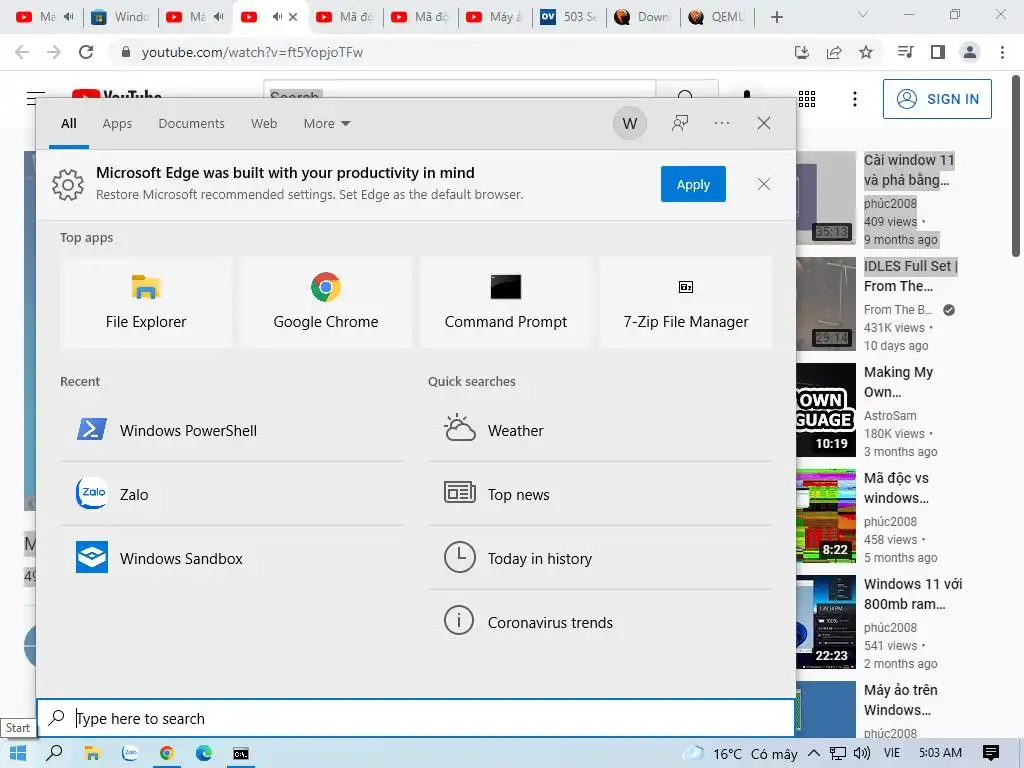This screenshot has width=1024, height=768.
Task: Open Mã độc vs windows video thumbnail
Action: coord(825,515)
